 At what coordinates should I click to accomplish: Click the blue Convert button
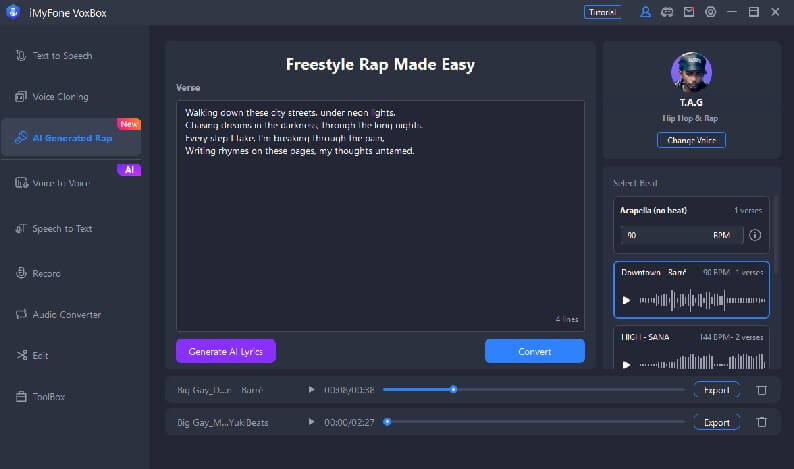point(535,351)
